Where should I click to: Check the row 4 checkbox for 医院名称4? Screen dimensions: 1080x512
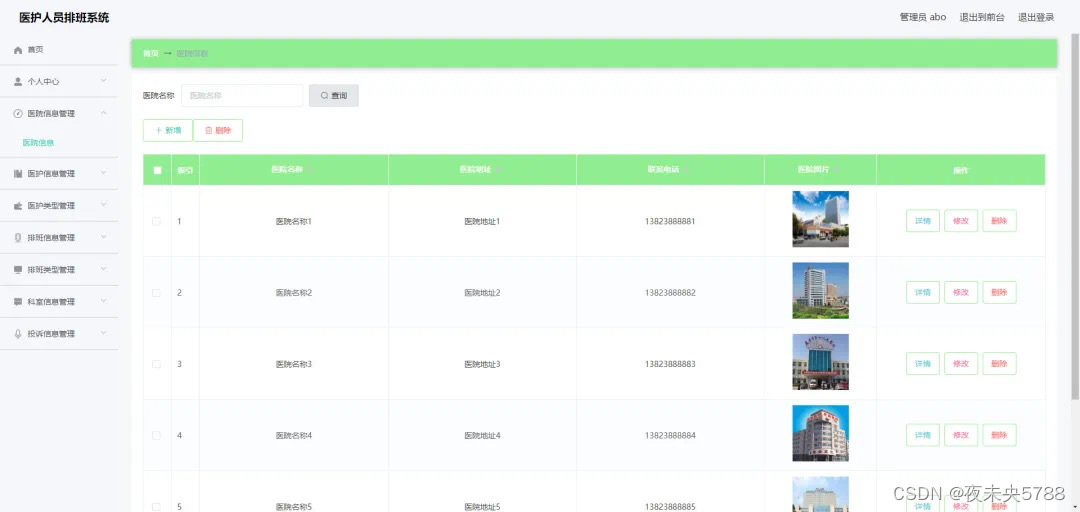(156, 436)
